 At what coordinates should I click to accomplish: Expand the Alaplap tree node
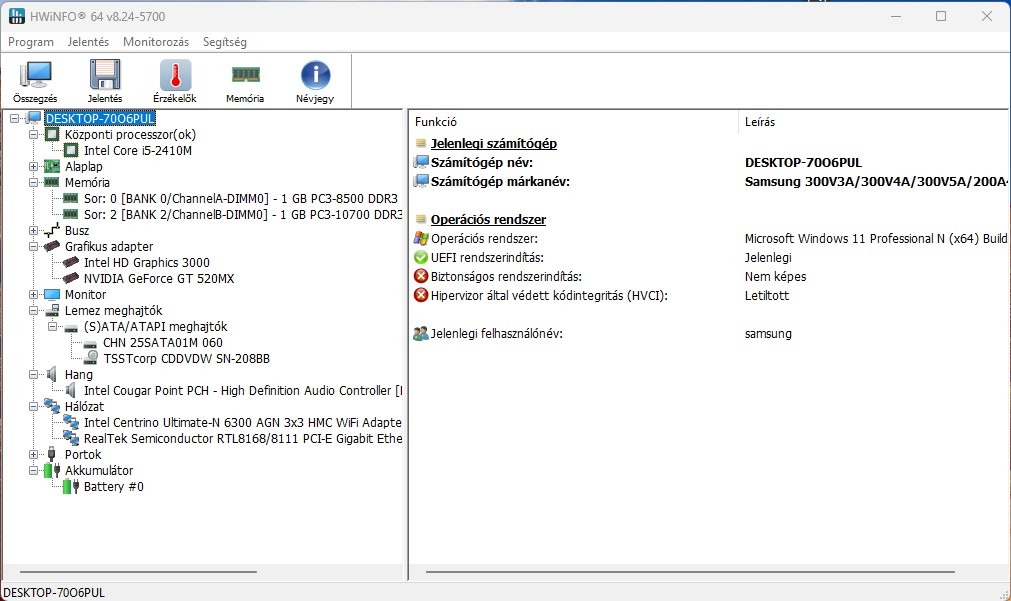(34, 166)
